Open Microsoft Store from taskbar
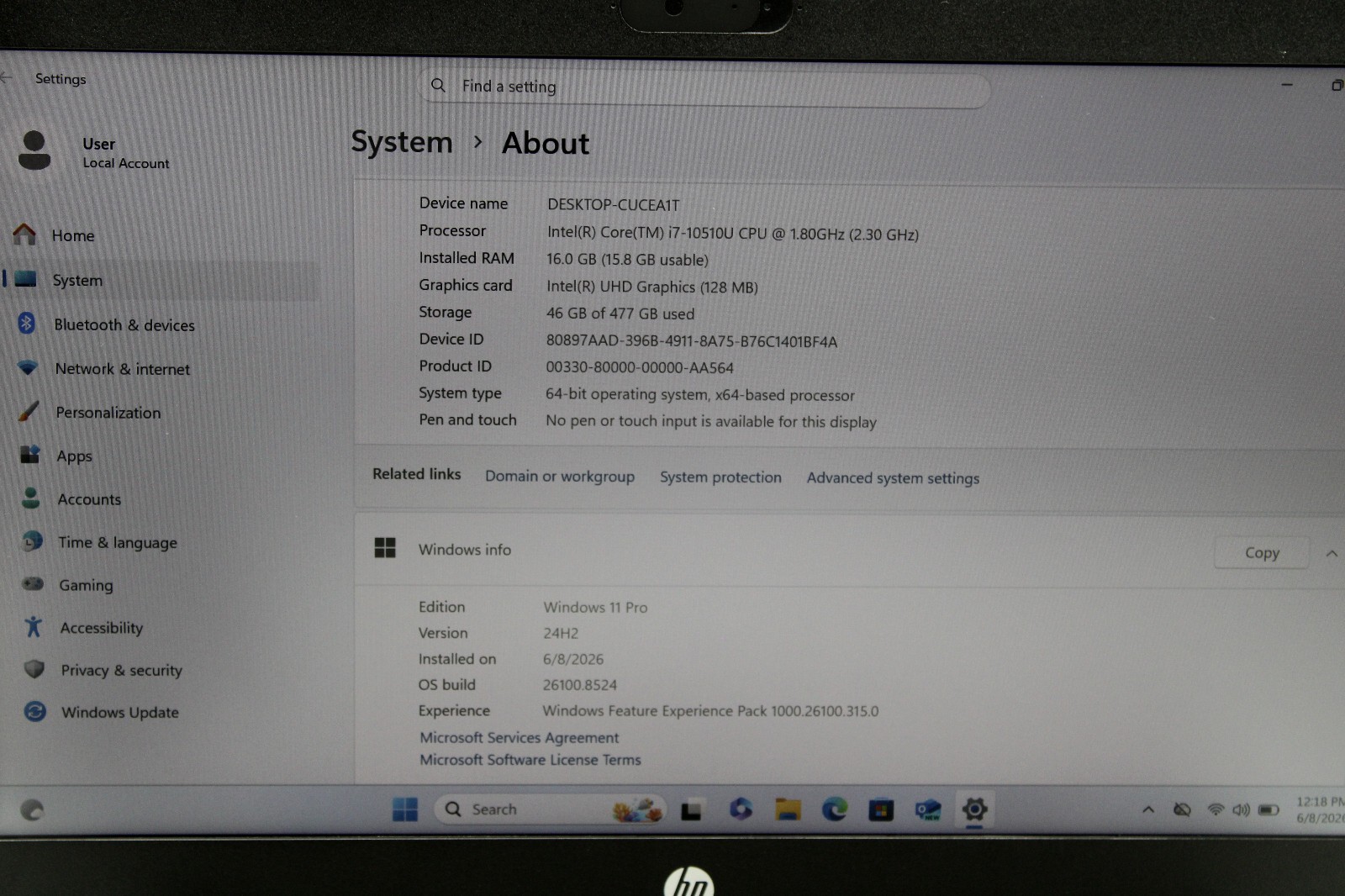1345x896 pixels. 881,809
